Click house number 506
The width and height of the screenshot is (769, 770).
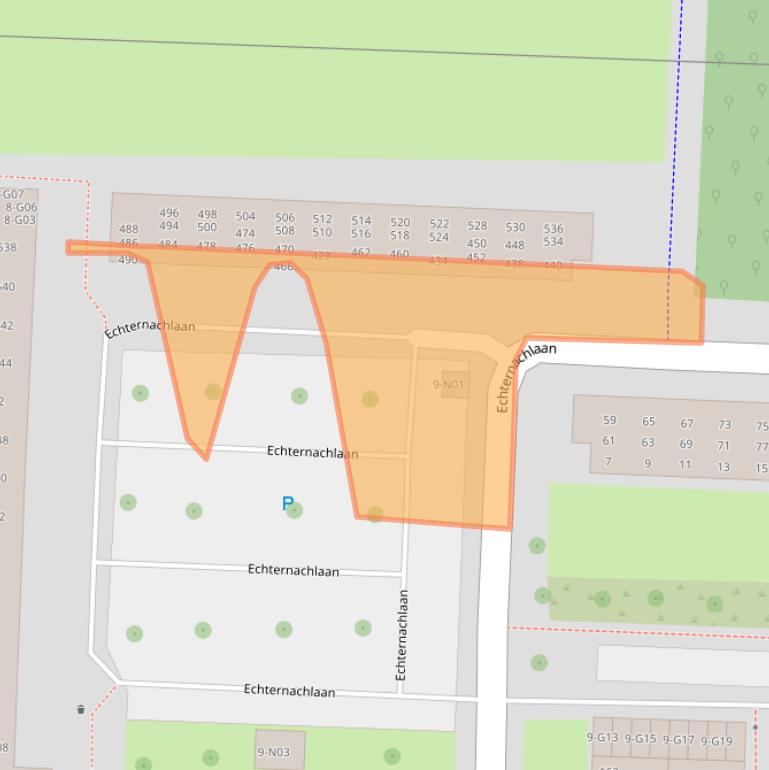(x=285, y=217)
